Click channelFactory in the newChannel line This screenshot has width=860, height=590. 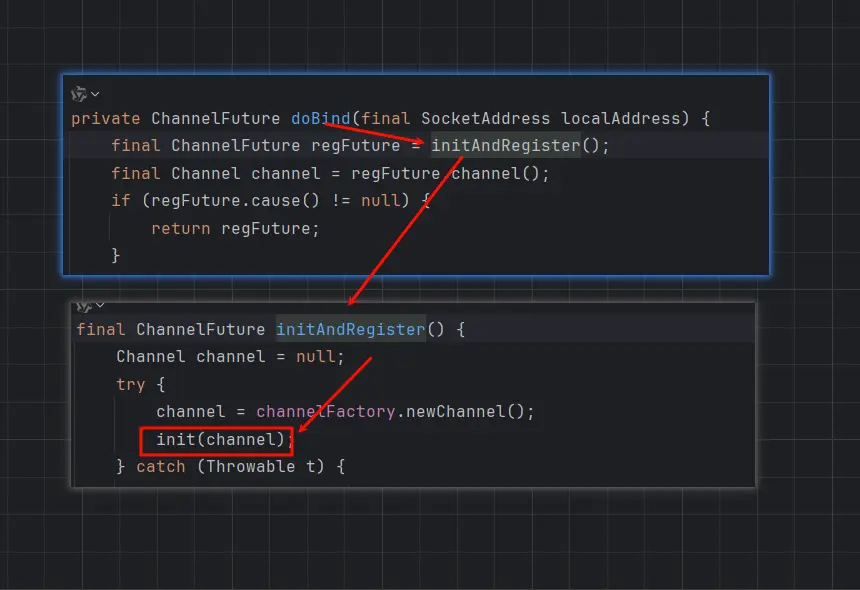pyautogui.click(x=326, y=411)
